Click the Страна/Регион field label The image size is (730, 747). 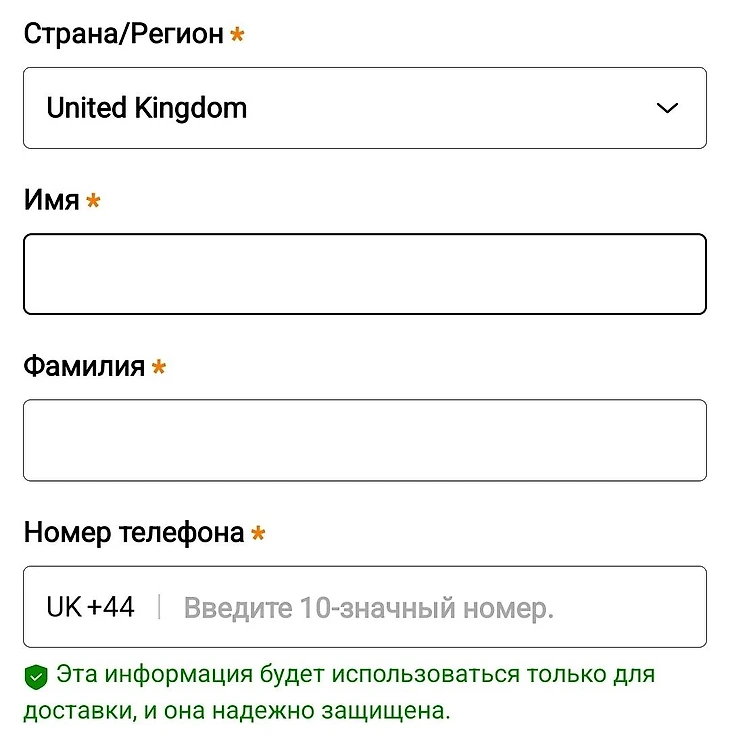click(123, 34)
